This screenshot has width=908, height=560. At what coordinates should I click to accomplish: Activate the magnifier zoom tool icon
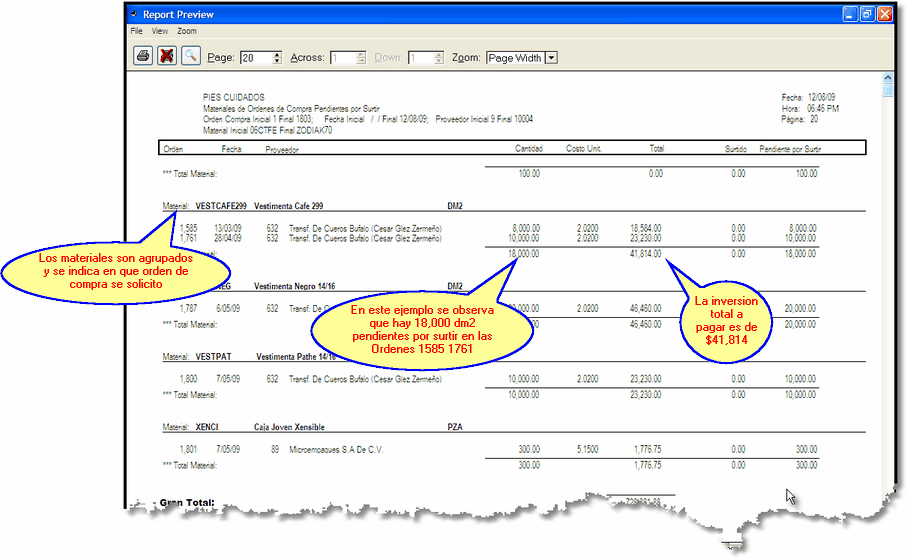(191, 56)
